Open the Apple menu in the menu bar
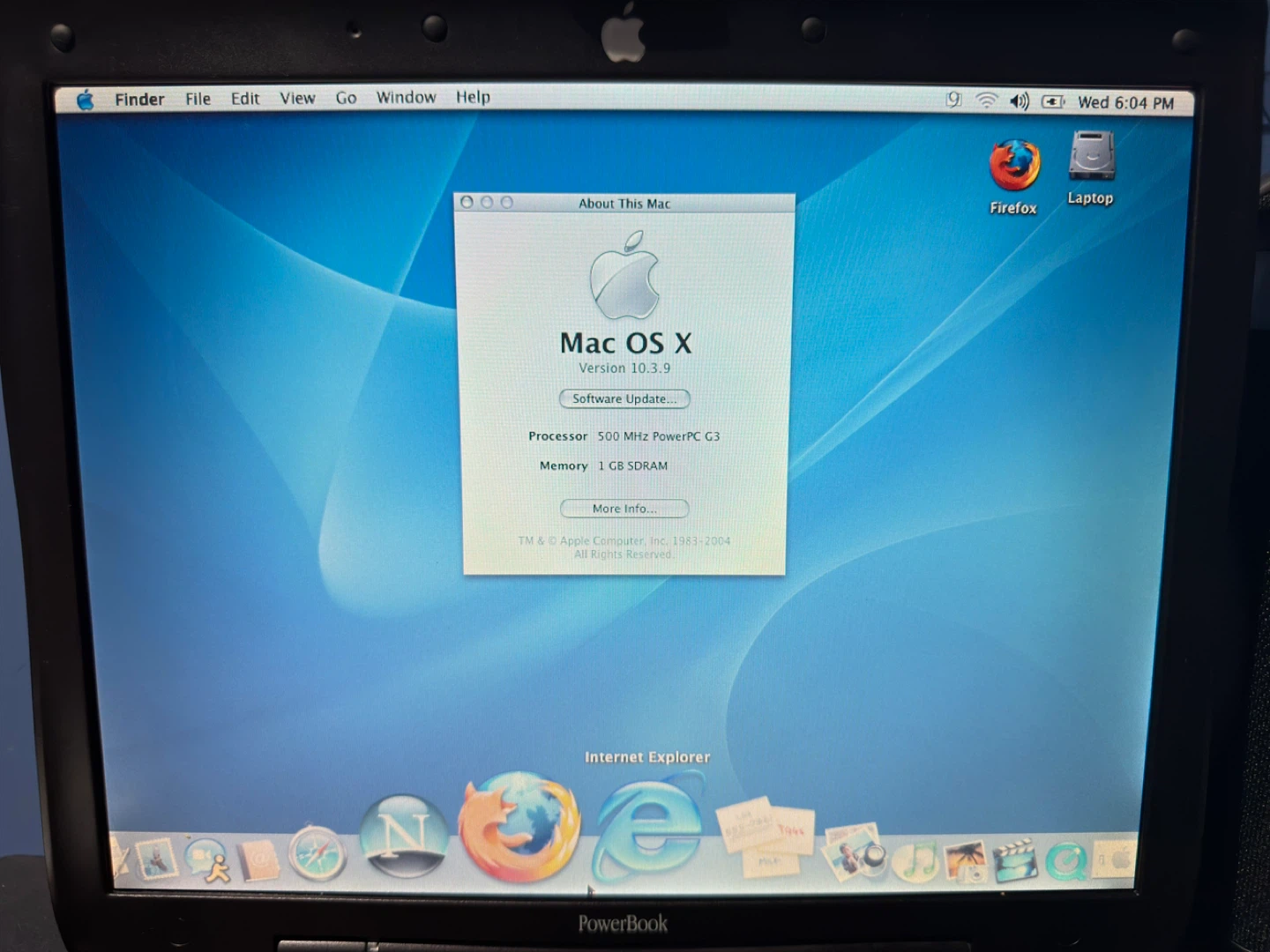The width and height of the screenshot is (1270, 952). 85,100
